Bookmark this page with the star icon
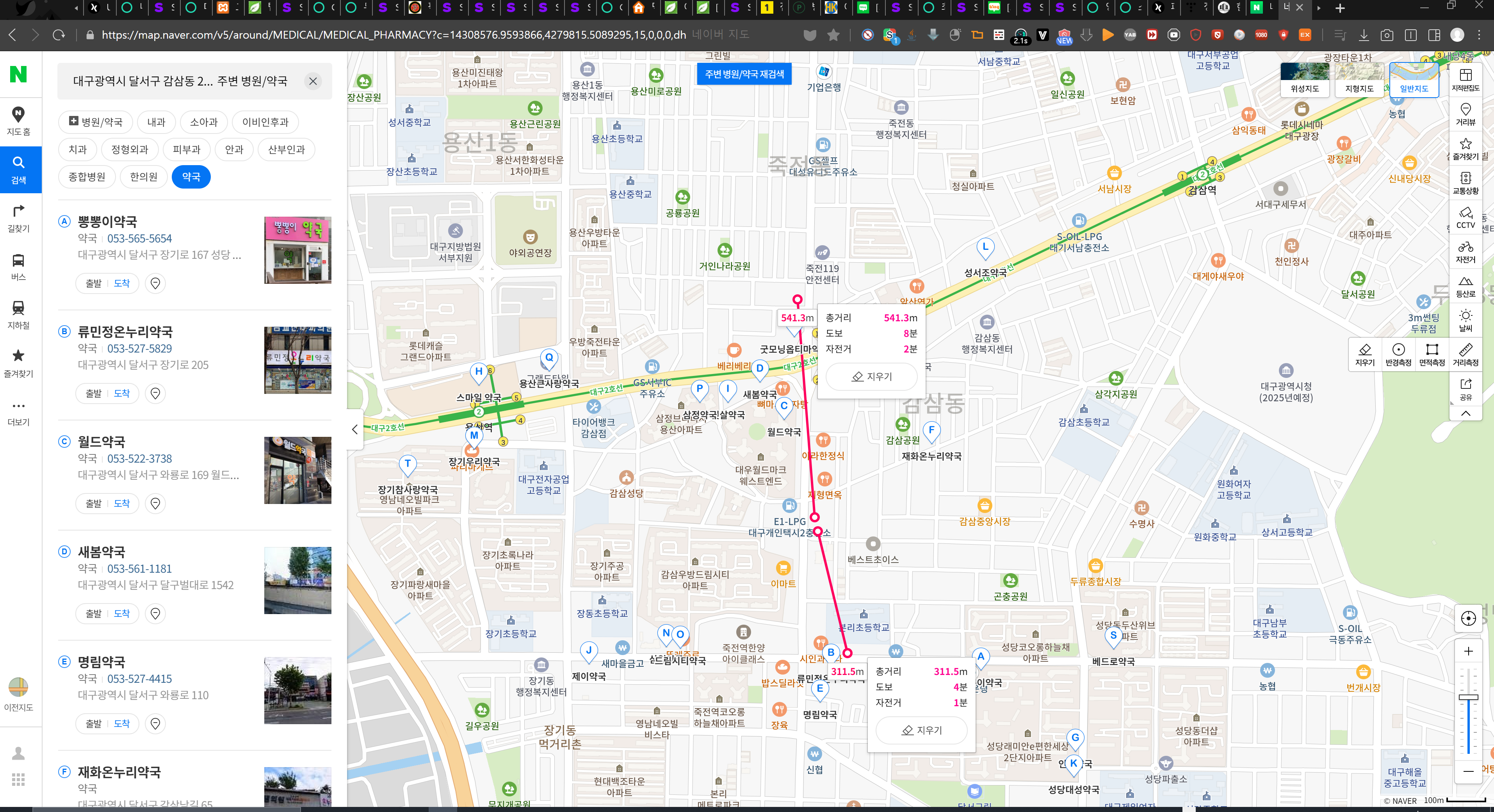1494x812 pixels. coord(833,35)
